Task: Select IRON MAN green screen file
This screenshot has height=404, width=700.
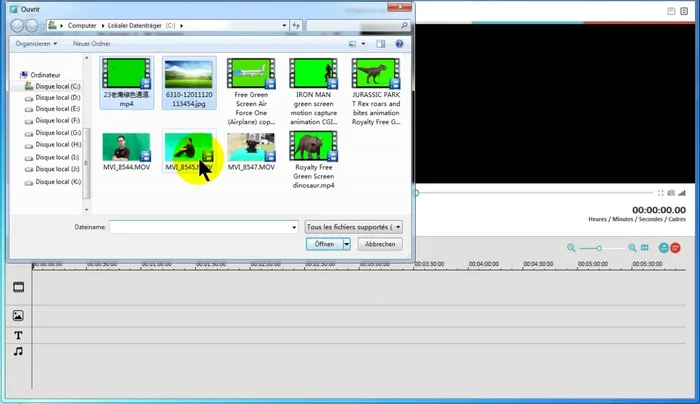Action: point(313,92)
